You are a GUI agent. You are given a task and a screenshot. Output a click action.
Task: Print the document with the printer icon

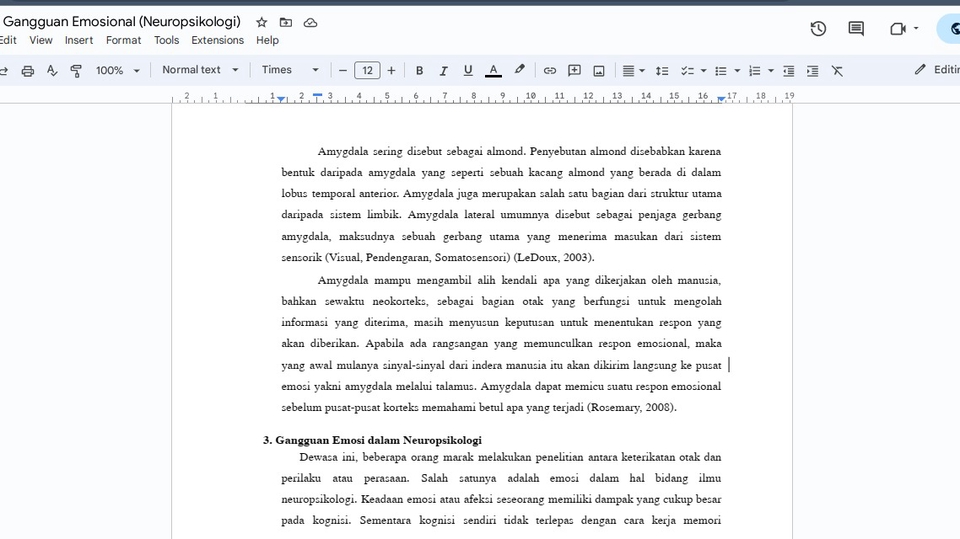[28, 71]
